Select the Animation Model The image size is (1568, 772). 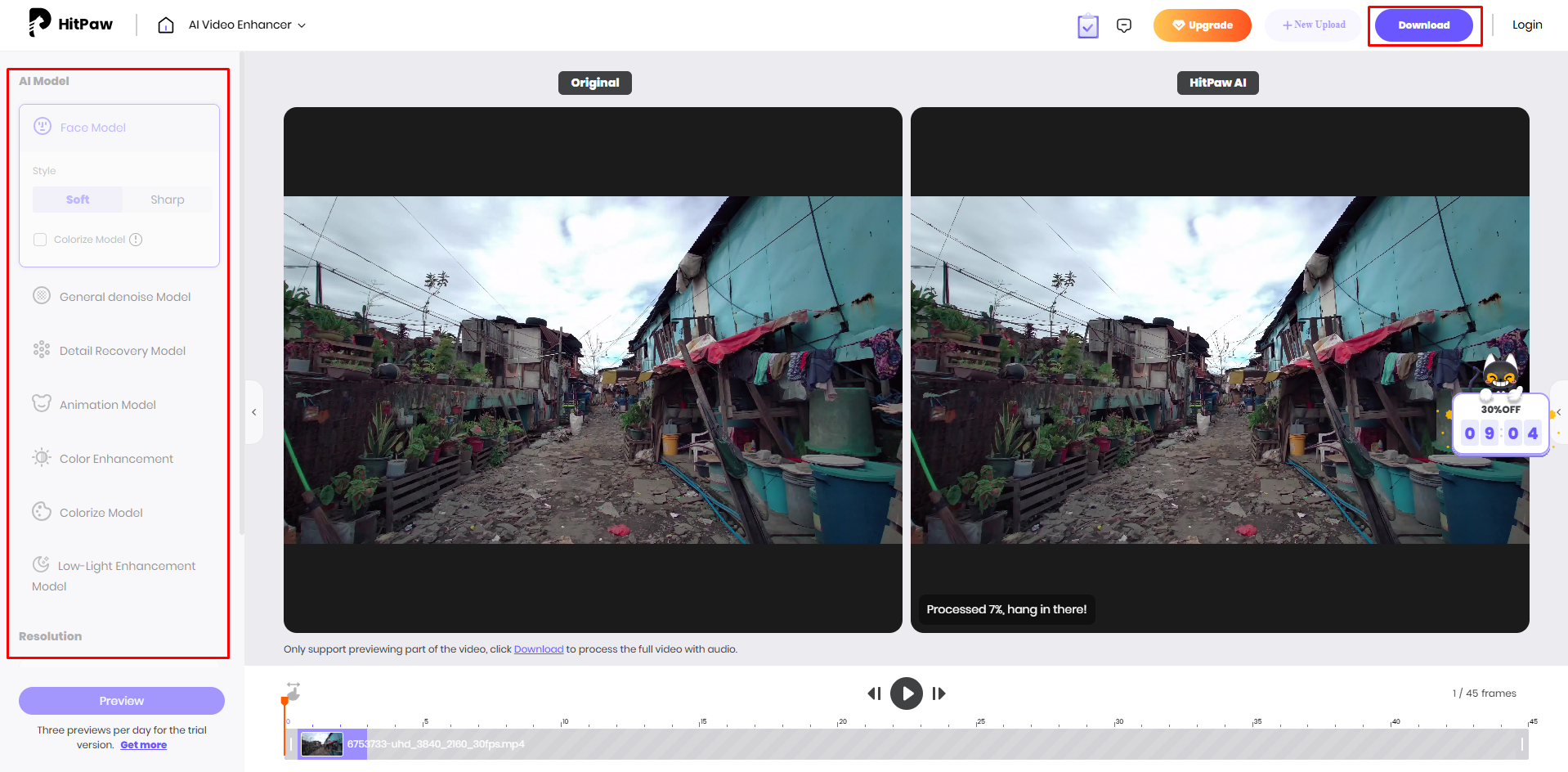tap(107, 404)
